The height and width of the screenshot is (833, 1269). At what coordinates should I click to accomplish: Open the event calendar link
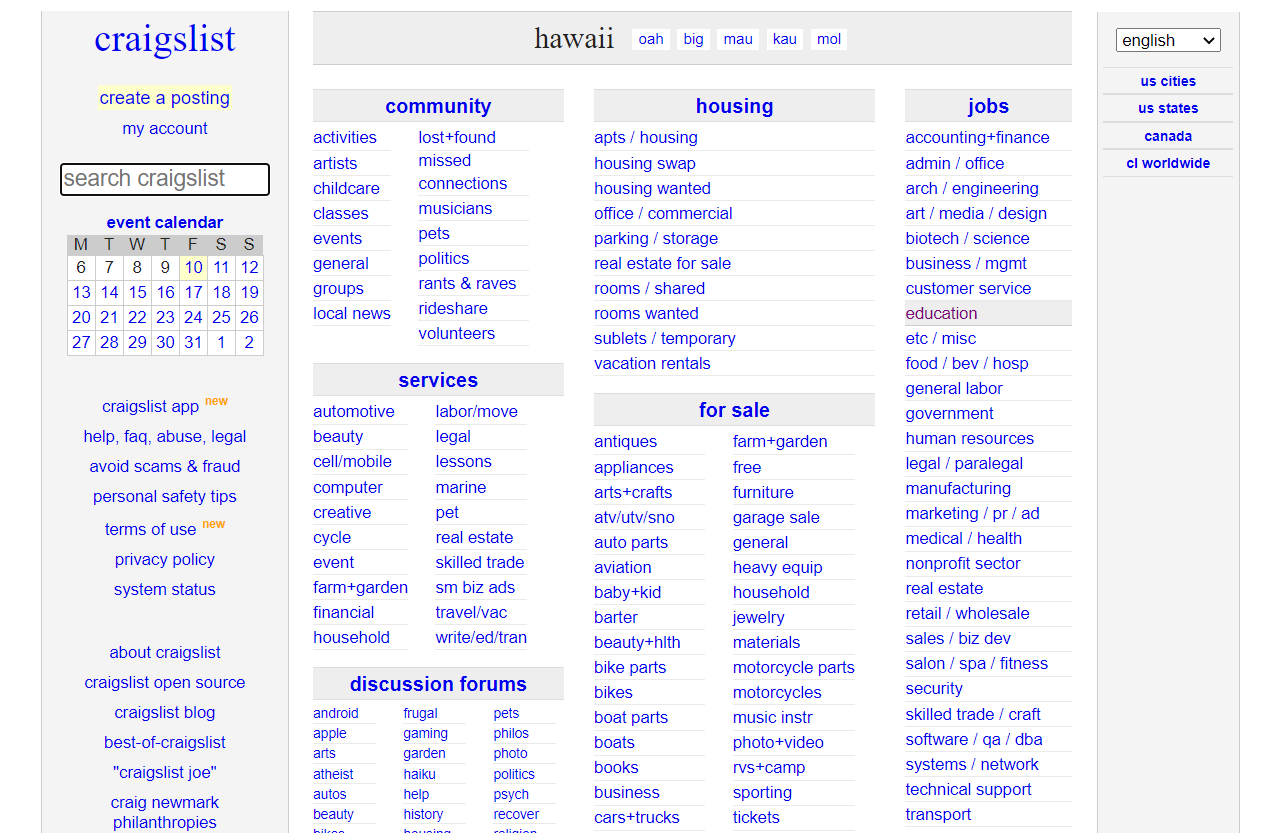(165, 222)
